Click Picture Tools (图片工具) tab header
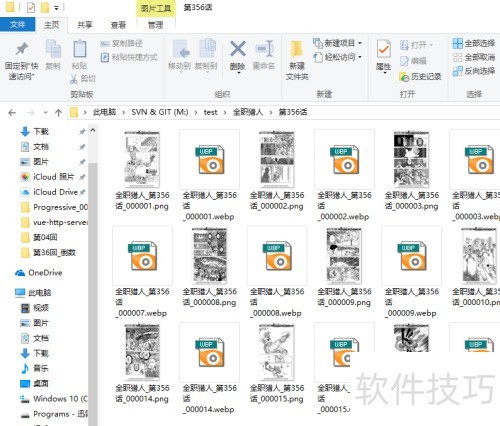 point(156,8)
